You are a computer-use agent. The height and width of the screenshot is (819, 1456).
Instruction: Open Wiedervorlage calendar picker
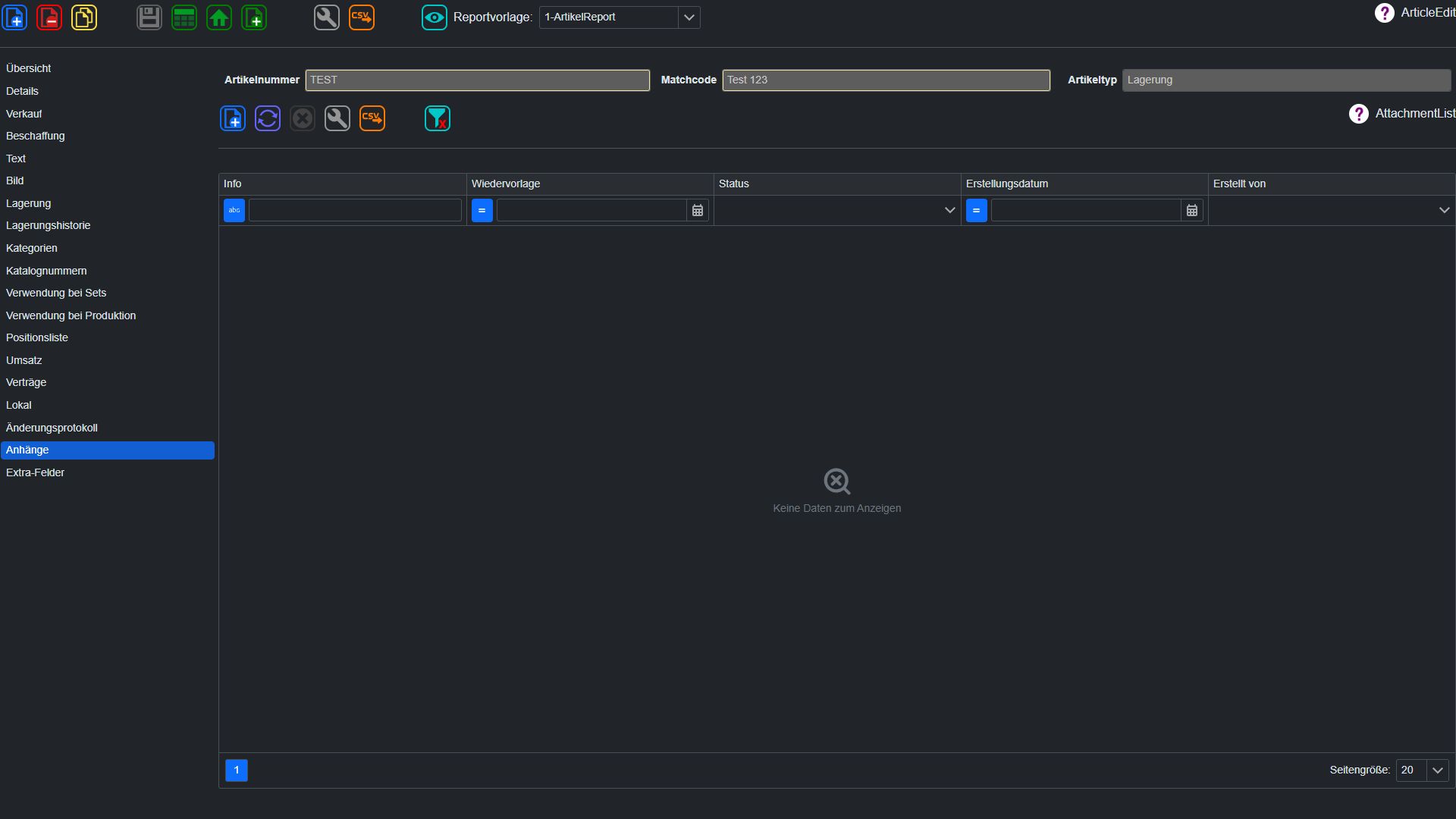coord(698,210)
